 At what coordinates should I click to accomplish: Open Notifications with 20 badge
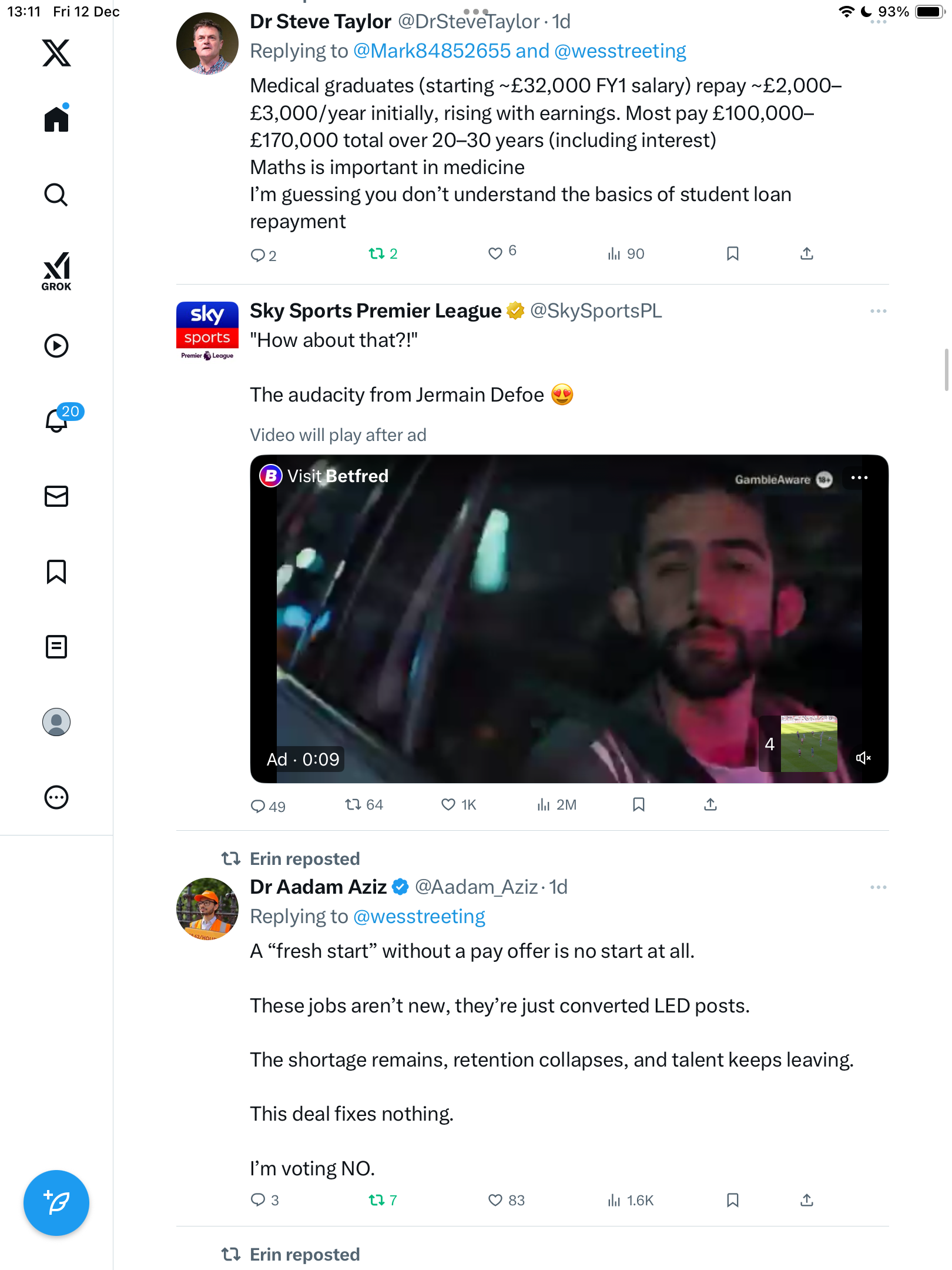tap(58, 420)
